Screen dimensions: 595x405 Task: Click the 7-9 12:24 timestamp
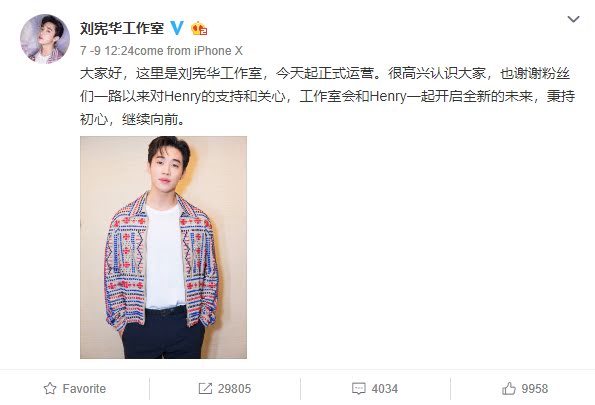click(107, 51)
